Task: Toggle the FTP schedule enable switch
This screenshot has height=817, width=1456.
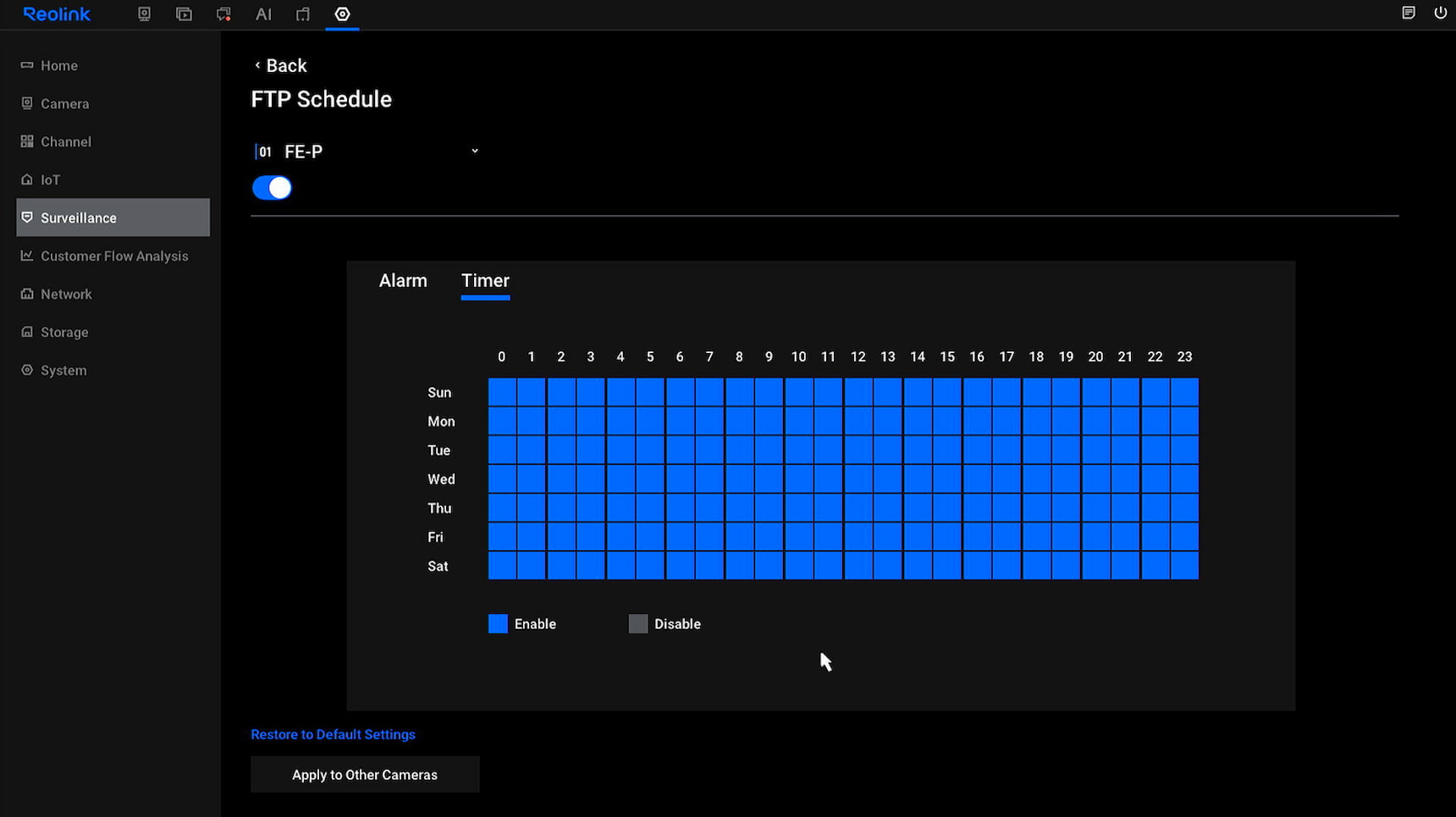Action: (272, 188)
